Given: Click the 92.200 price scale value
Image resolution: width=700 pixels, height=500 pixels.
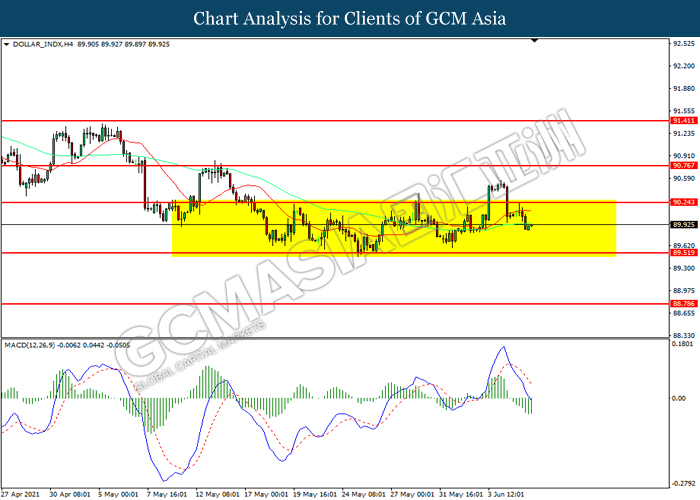Looking at the screenshot, I should pyautogui.click(x=683, y=66).
